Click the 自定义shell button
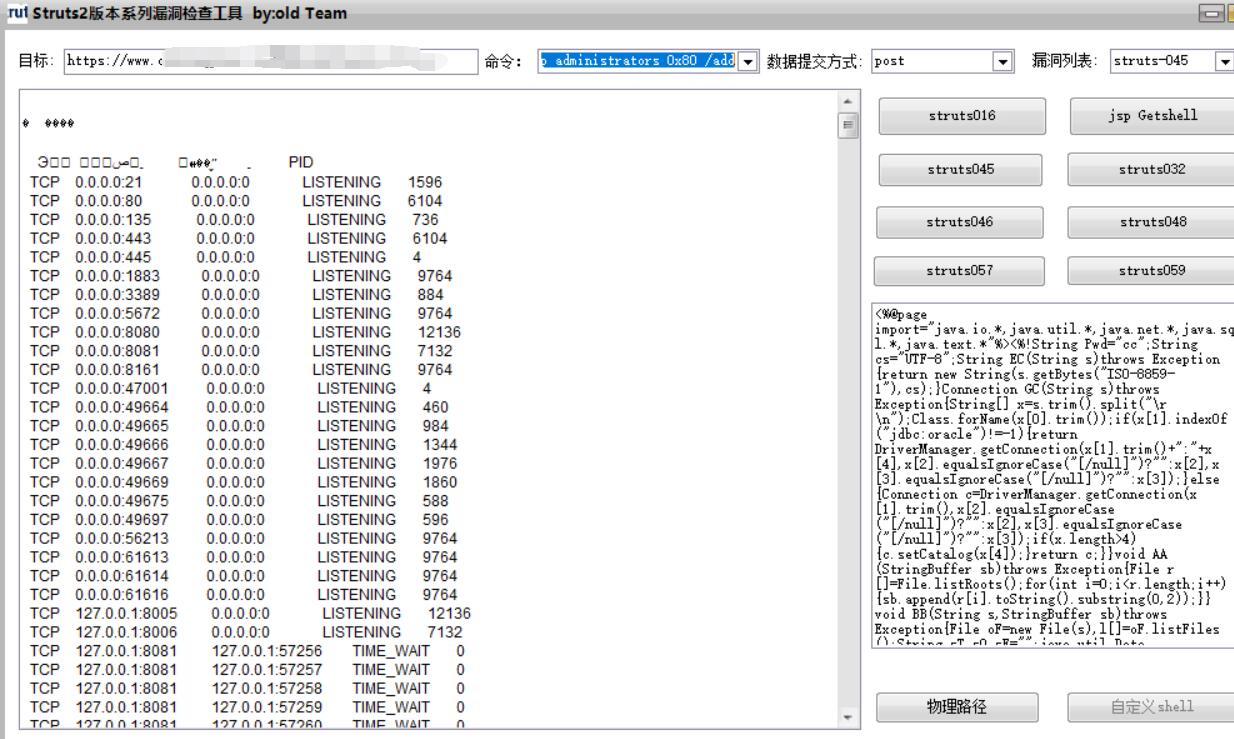The height and width of the screenshot is (739, 1234). click(1151, 707)
